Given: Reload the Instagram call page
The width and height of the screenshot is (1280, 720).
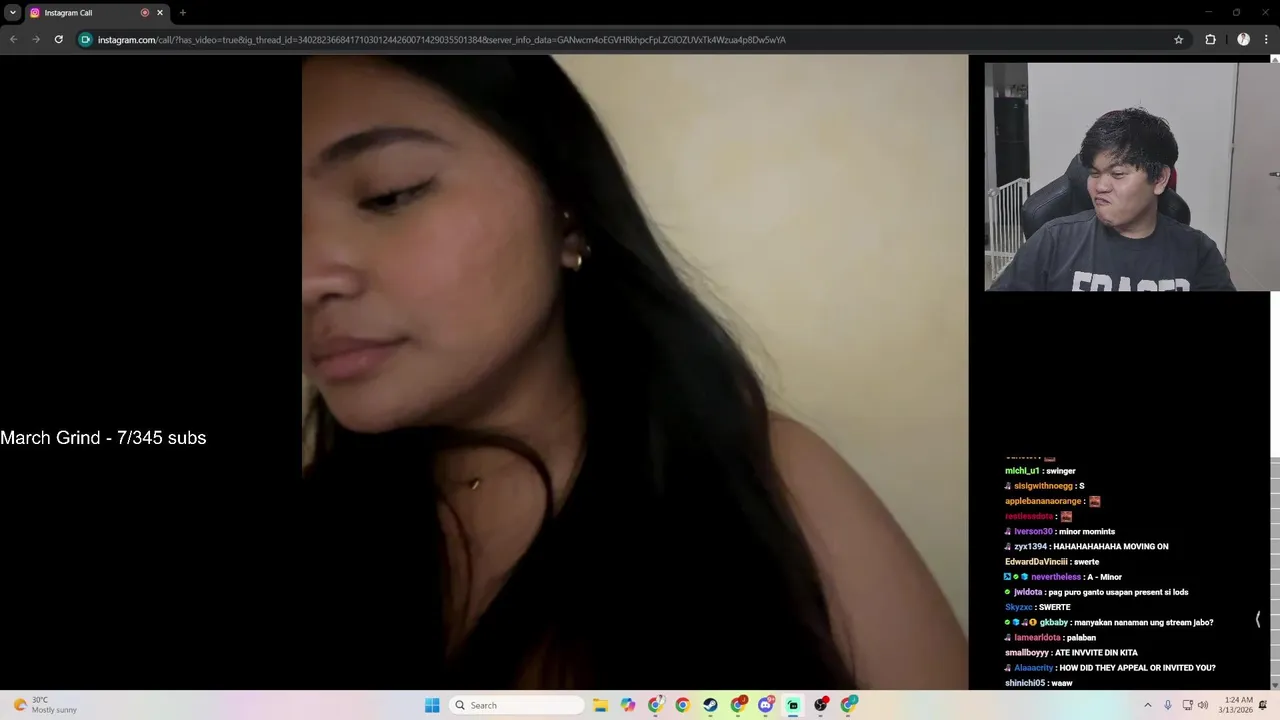Looking at the screenshot, I should 59,40.
